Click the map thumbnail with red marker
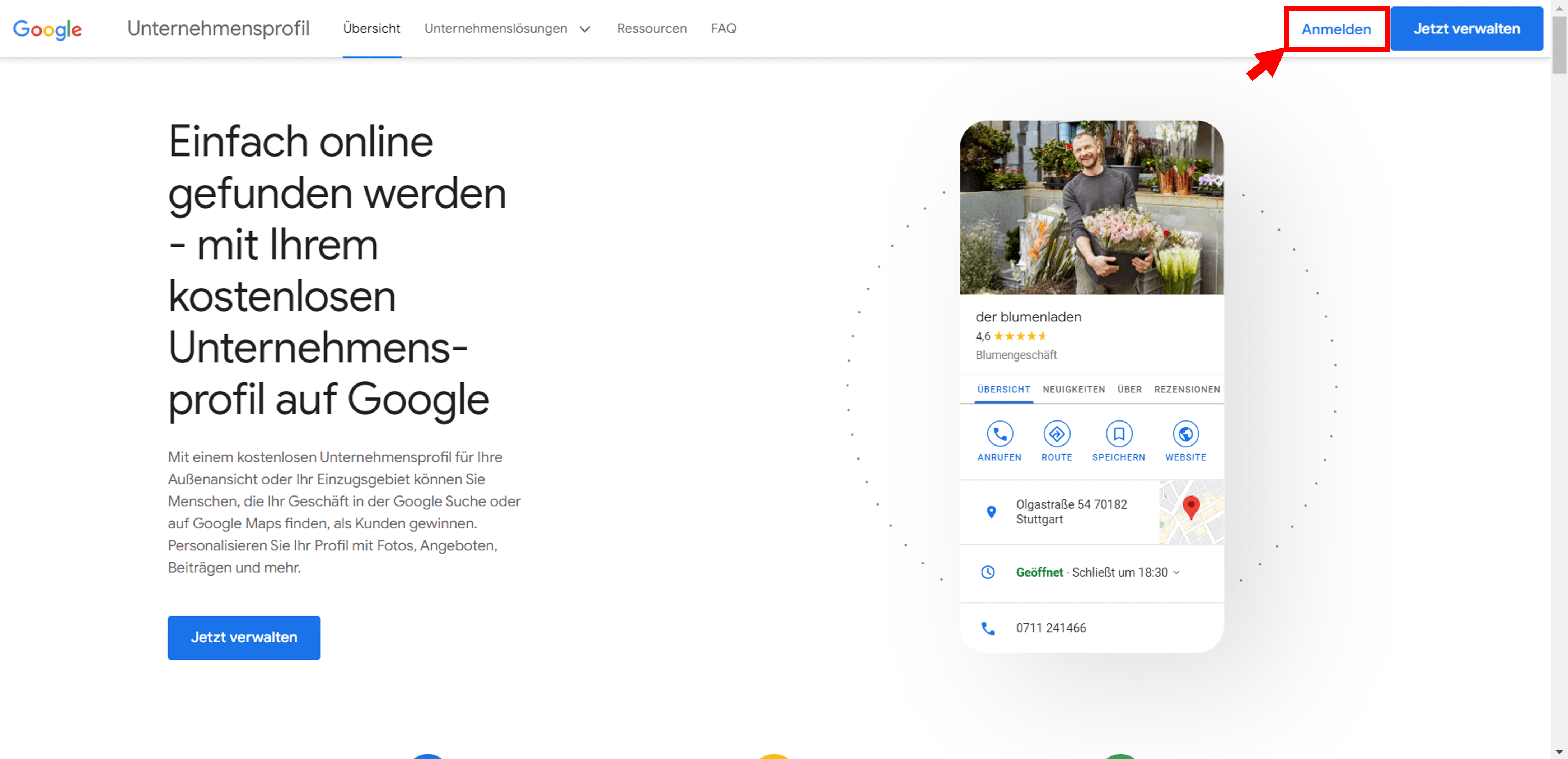Screen dimensions: 1568x759 pyautogui.click(x=1190, y=512)
